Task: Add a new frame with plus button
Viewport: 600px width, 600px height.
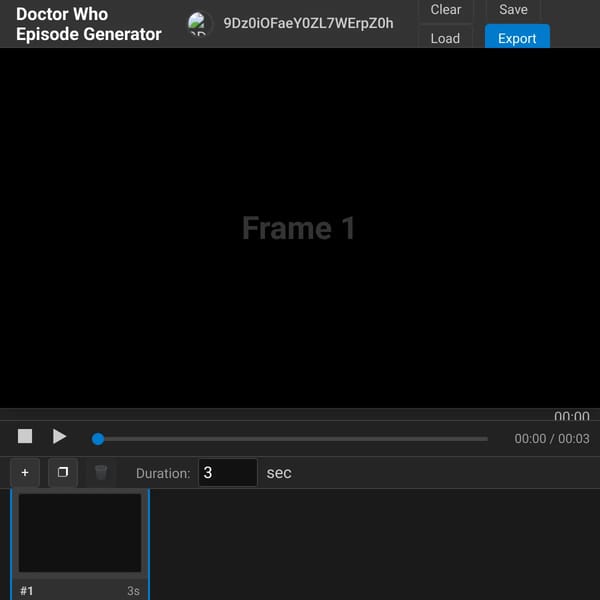Action: (25, 473)
